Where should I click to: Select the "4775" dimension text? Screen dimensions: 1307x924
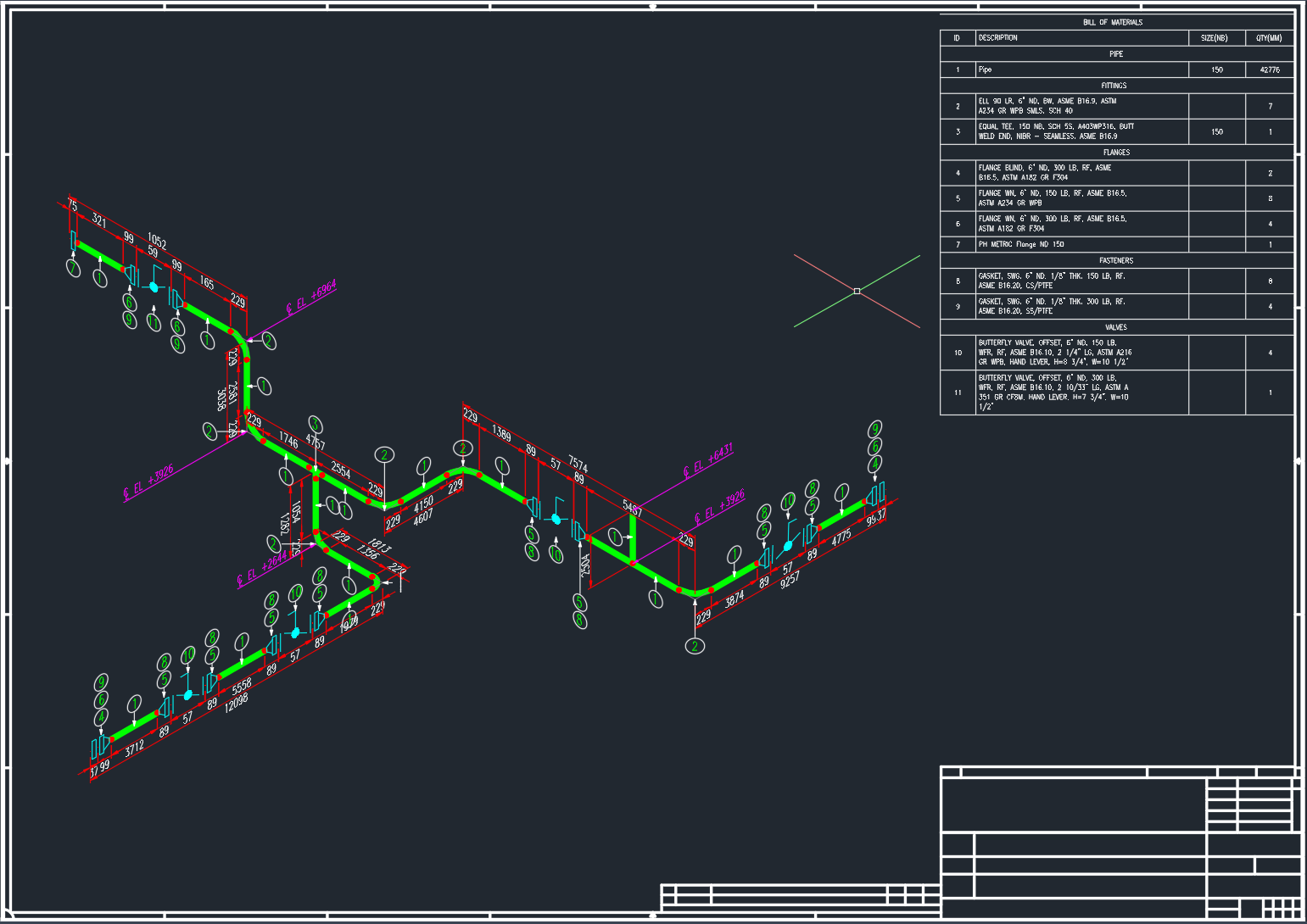tap(841, 538)
